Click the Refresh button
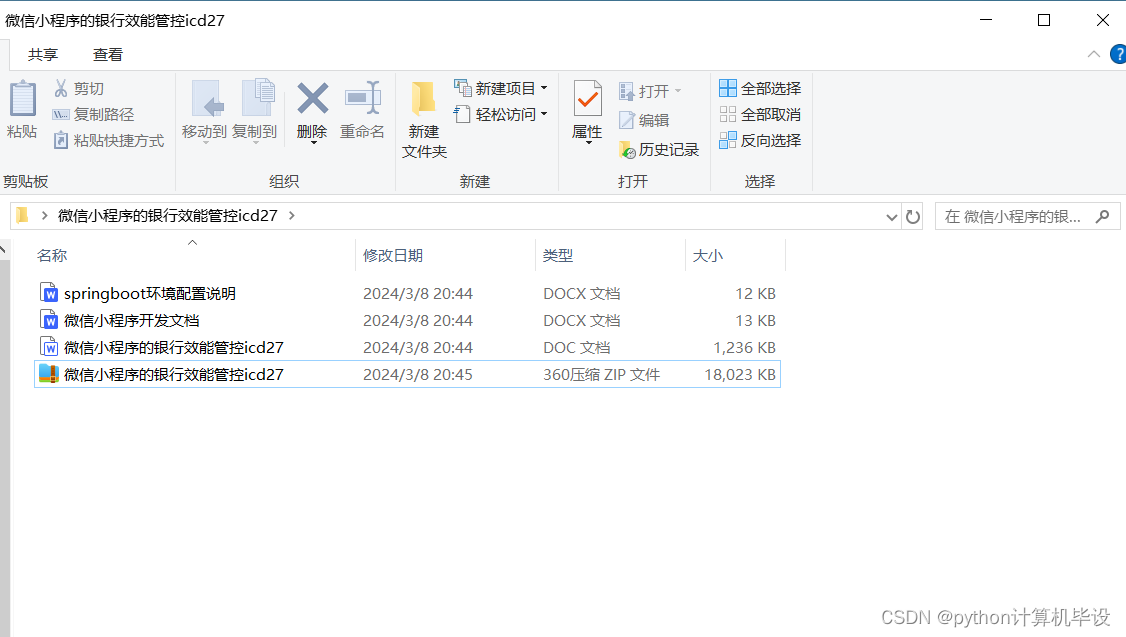The image size is (1126, 637). pos(913,217)
